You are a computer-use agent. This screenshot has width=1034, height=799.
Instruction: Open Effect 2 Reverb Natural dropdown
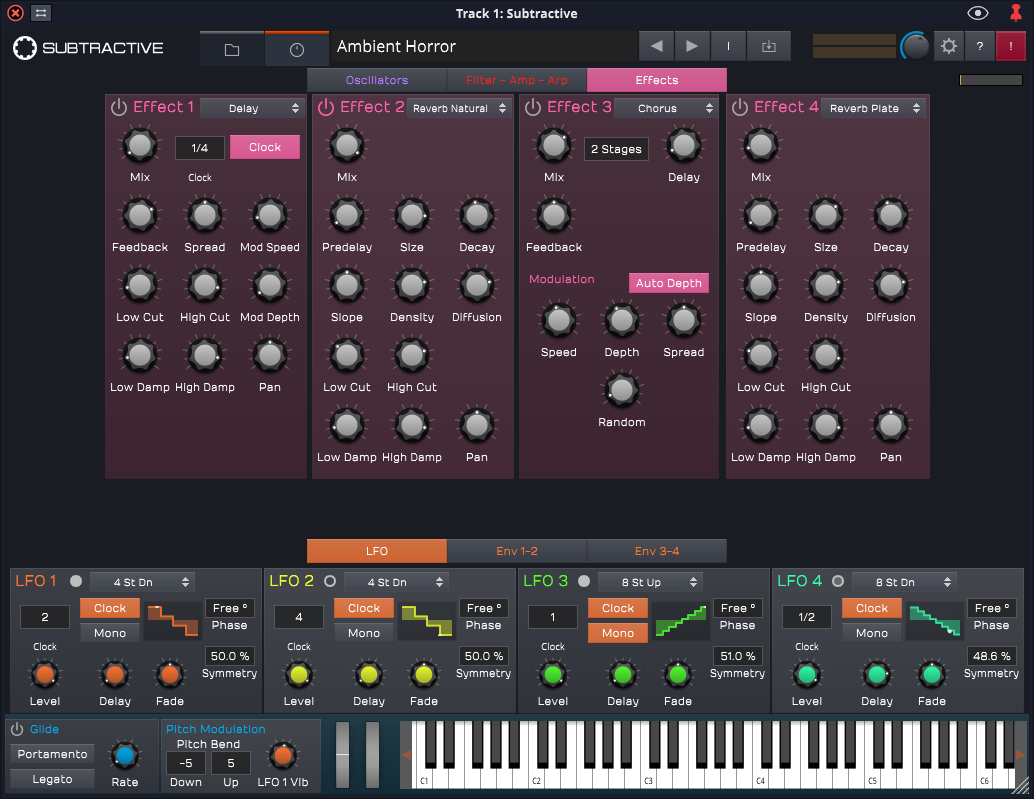pyautogui.click(x=458, y=108)
